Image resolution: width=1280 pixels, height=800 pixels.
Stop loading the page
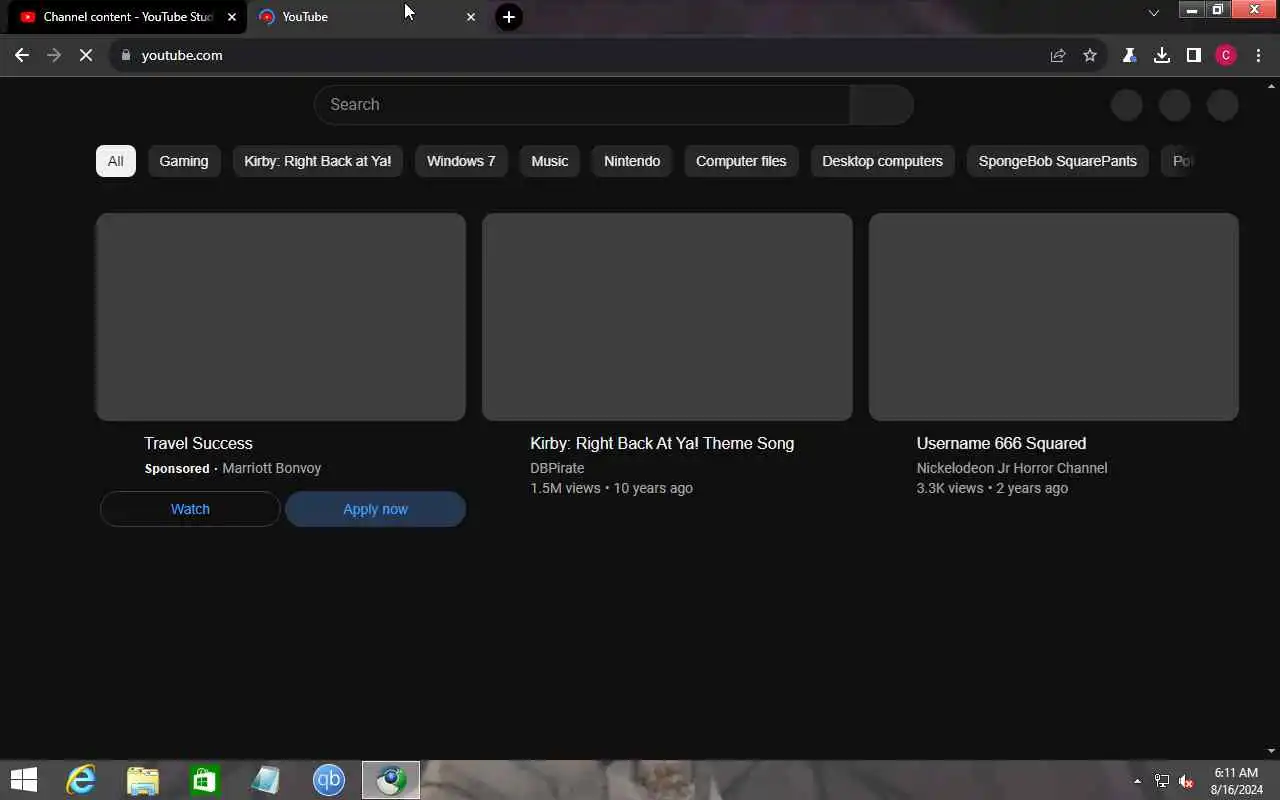click(86, 55)
